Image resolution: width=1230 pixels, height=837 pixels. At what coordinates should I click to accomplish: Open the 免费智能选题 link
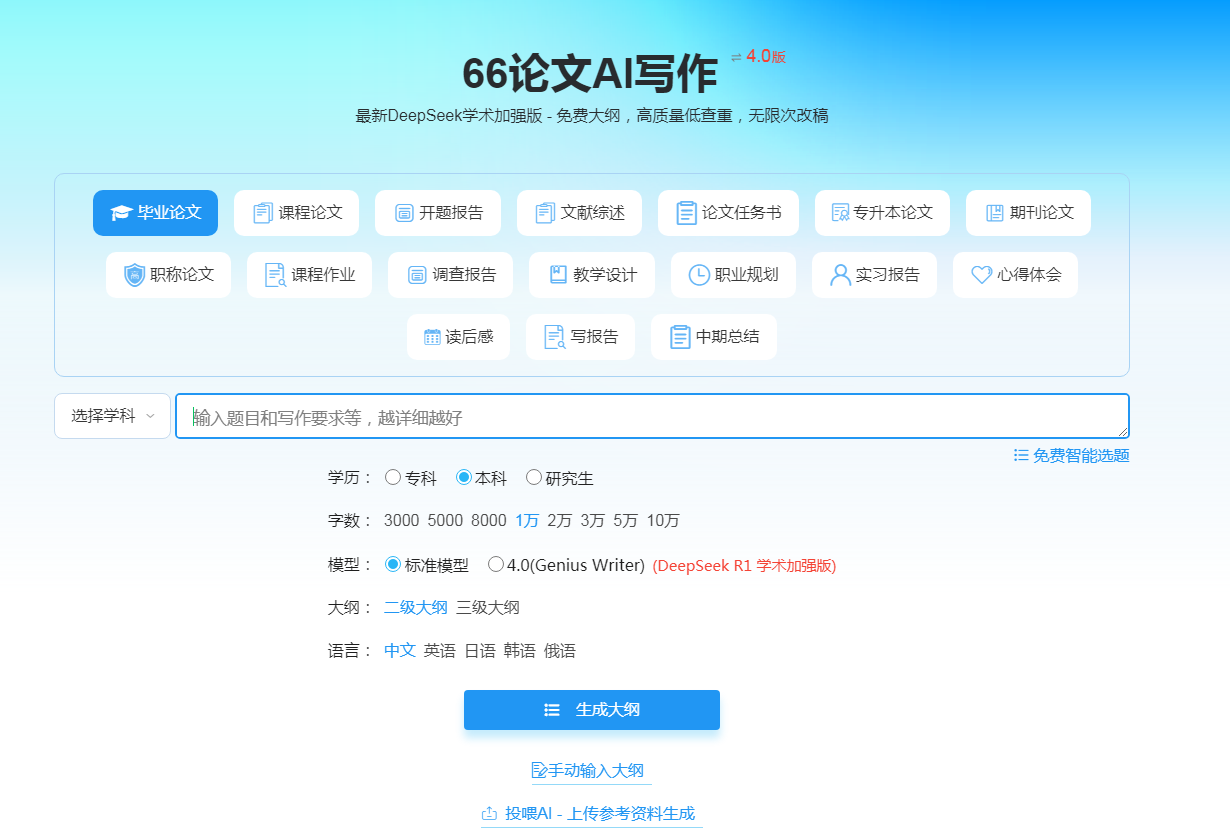pos(1071,456)
